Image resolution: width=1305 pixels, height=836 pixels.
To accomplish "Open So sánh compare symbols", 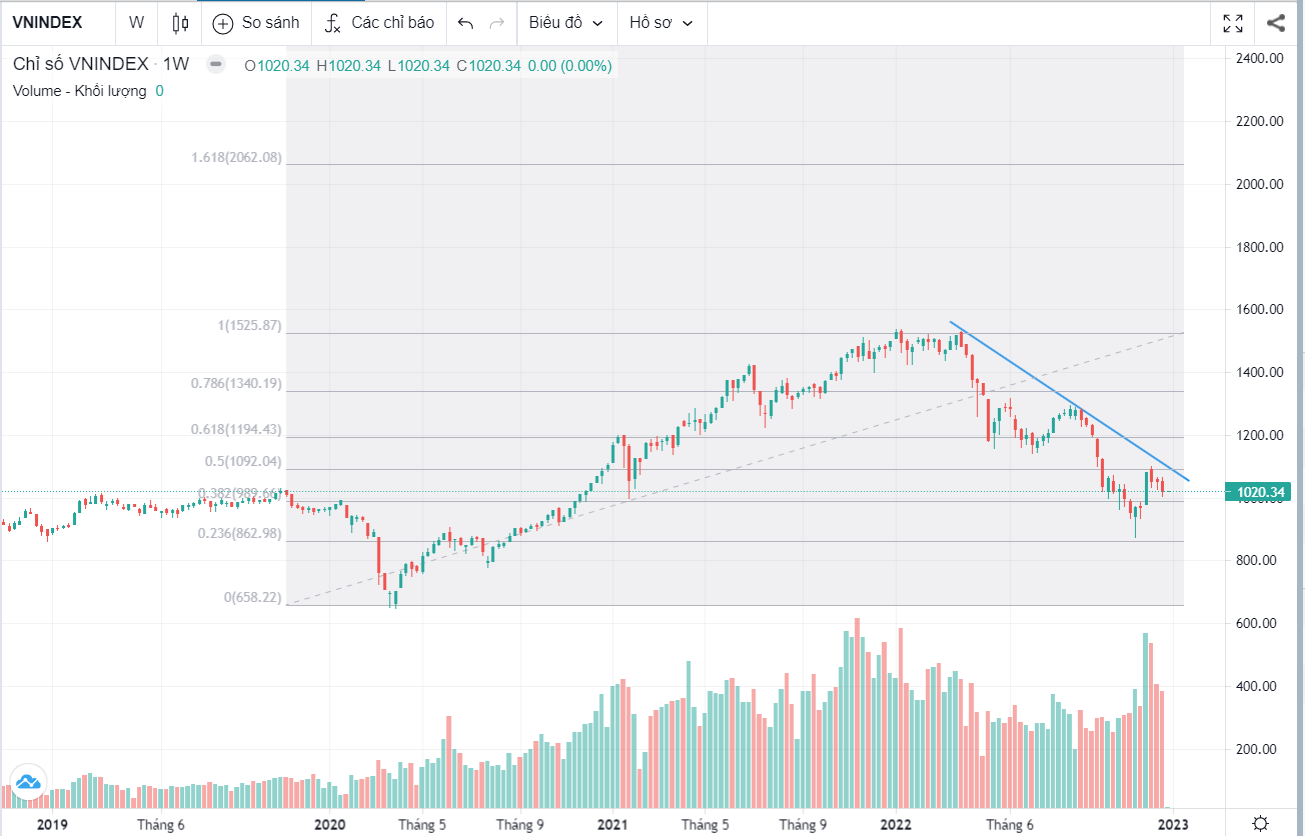I will [256, 23].
